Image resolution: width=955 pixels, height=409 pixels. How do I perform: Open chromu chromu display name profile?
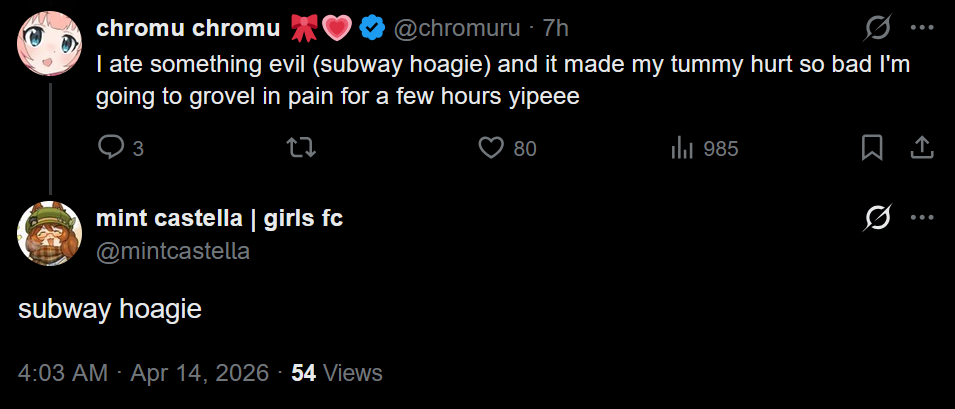(188, 28)
